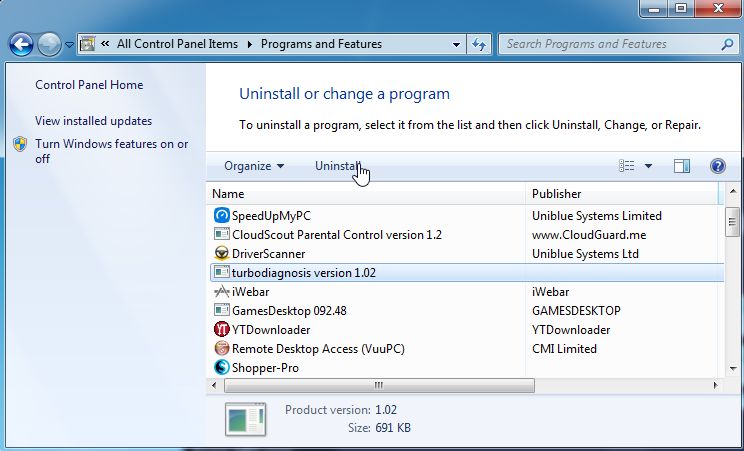Click the vertical scrollbar up arrow
This screenshot has width=744, height=451.
click(x=733, y=191)
